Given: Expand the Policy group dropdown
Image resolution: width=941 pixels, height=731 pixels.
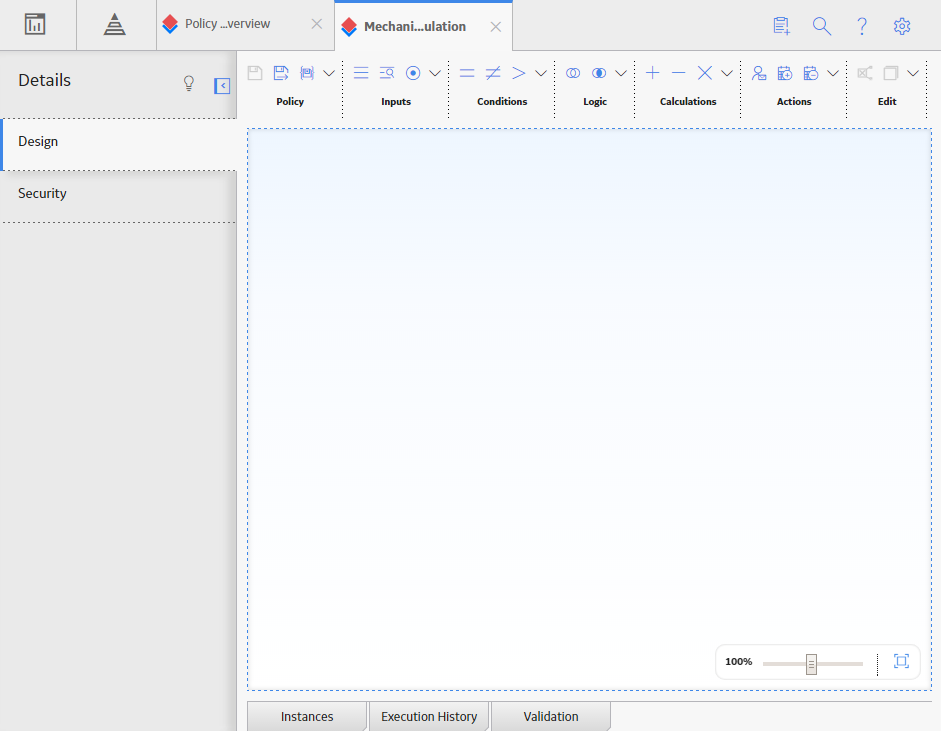Looking at the screenshot, I should [x=329, y=73].
